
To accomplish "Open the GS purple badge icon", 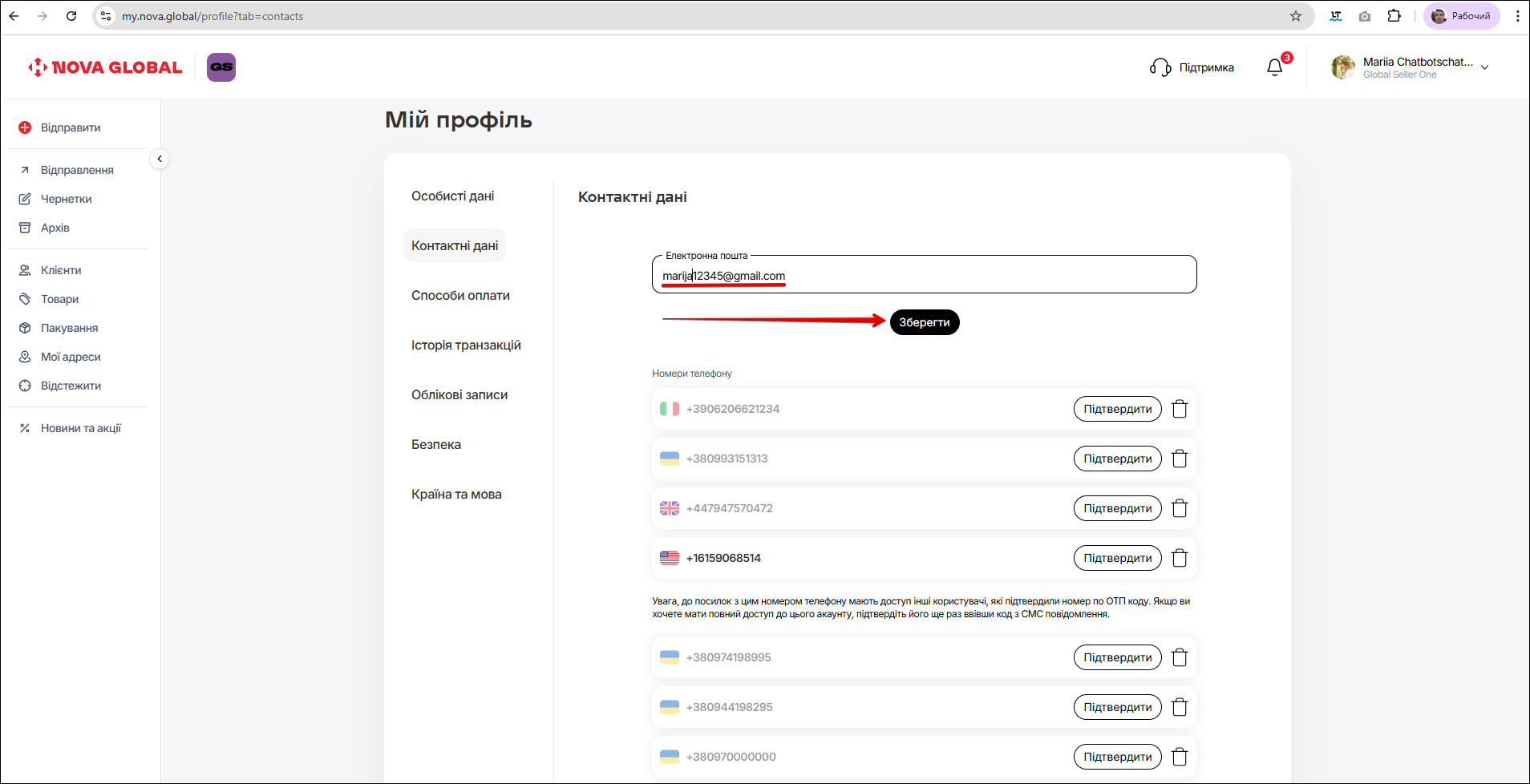I will pyautogui.click(x=221, y=67).
